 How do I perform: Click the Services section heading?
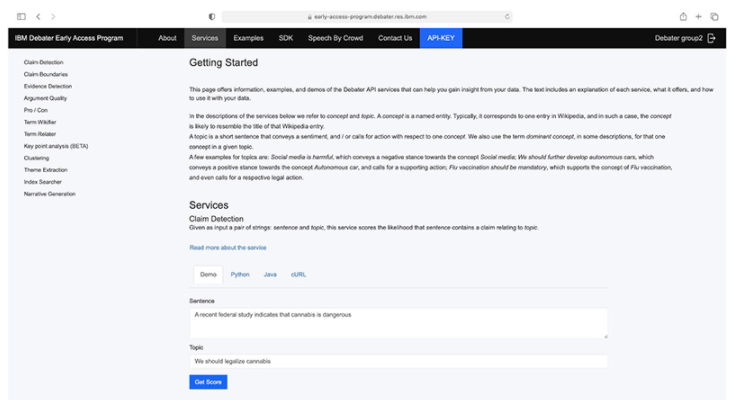(208, 205)
